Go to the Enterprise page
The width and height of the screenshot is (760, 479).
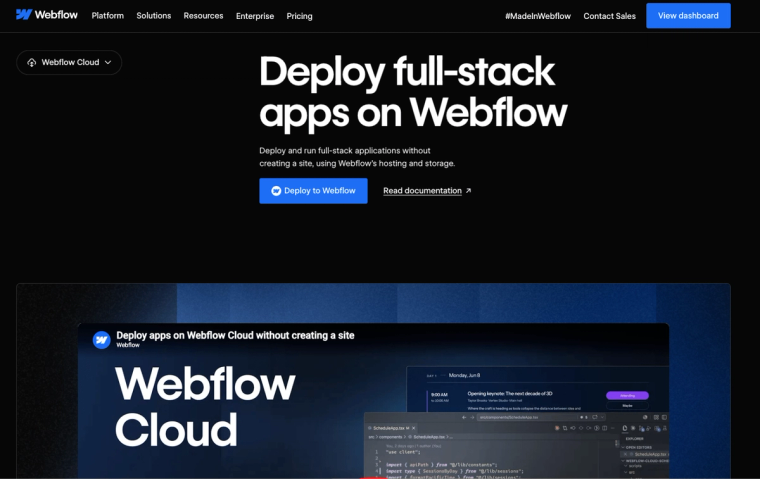(x=255, y=16)
